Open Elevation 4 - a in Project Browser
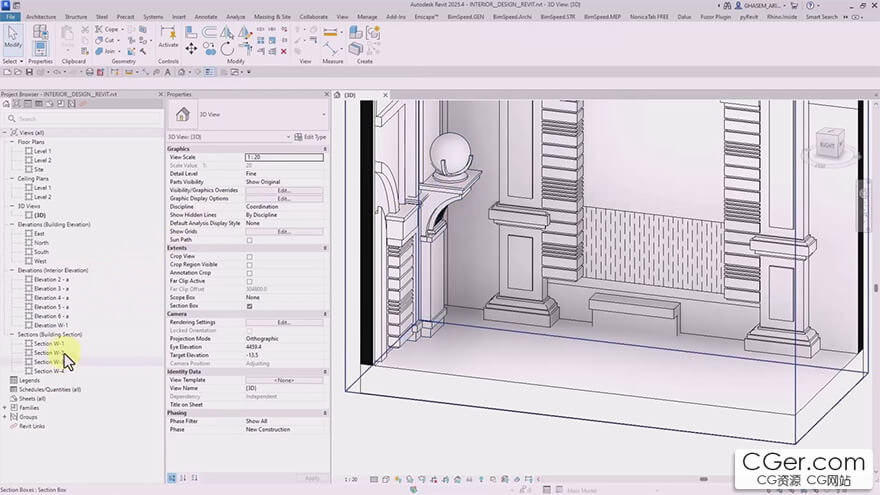Screen dimensions: 880x495 (x=51, y=298)
